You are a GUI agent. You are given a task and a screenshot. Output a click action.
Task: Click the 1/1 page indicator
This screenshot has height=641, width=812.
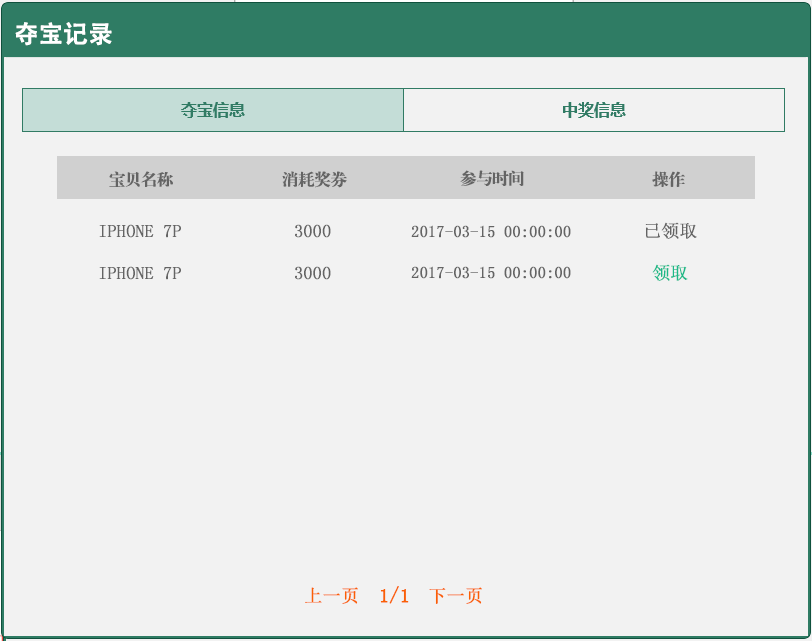(x=394, y=596)
